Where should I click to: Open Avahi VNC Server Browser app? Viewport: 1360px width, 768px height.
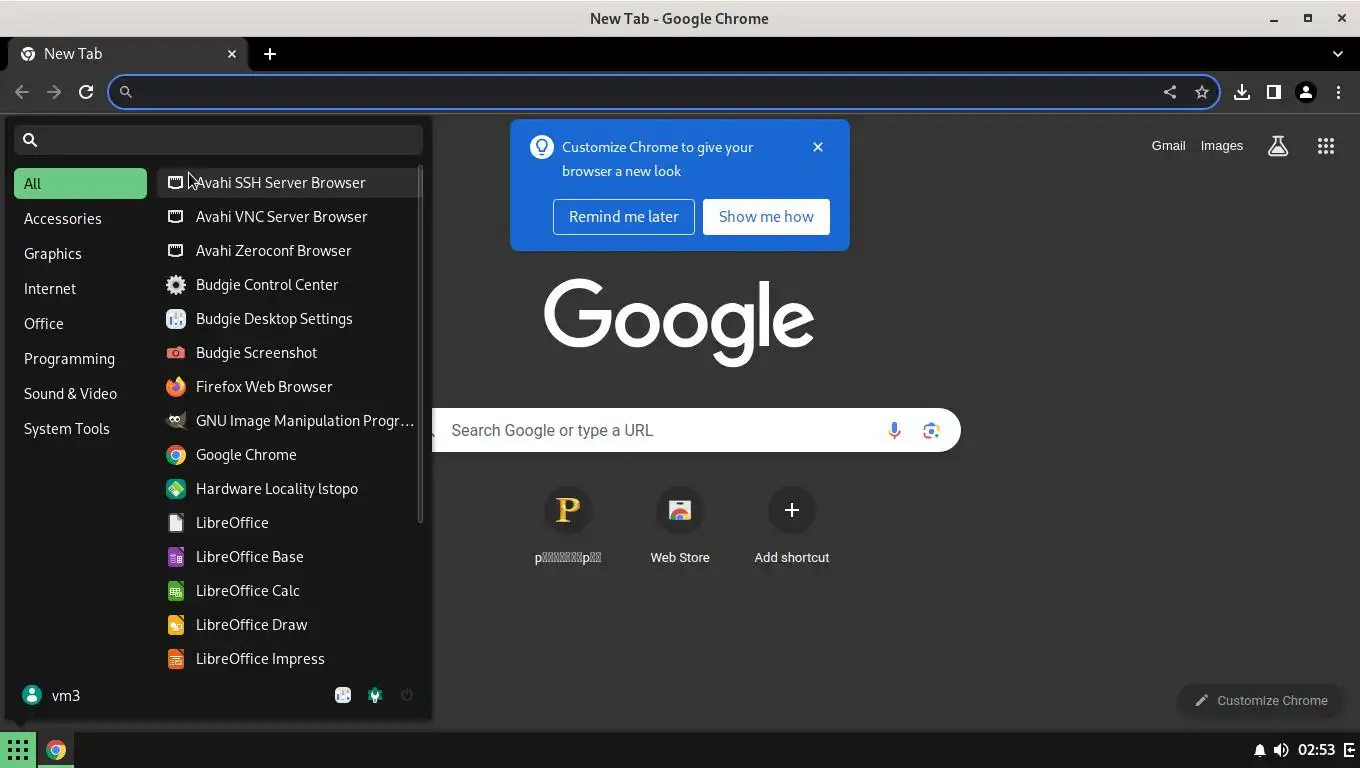288,216
